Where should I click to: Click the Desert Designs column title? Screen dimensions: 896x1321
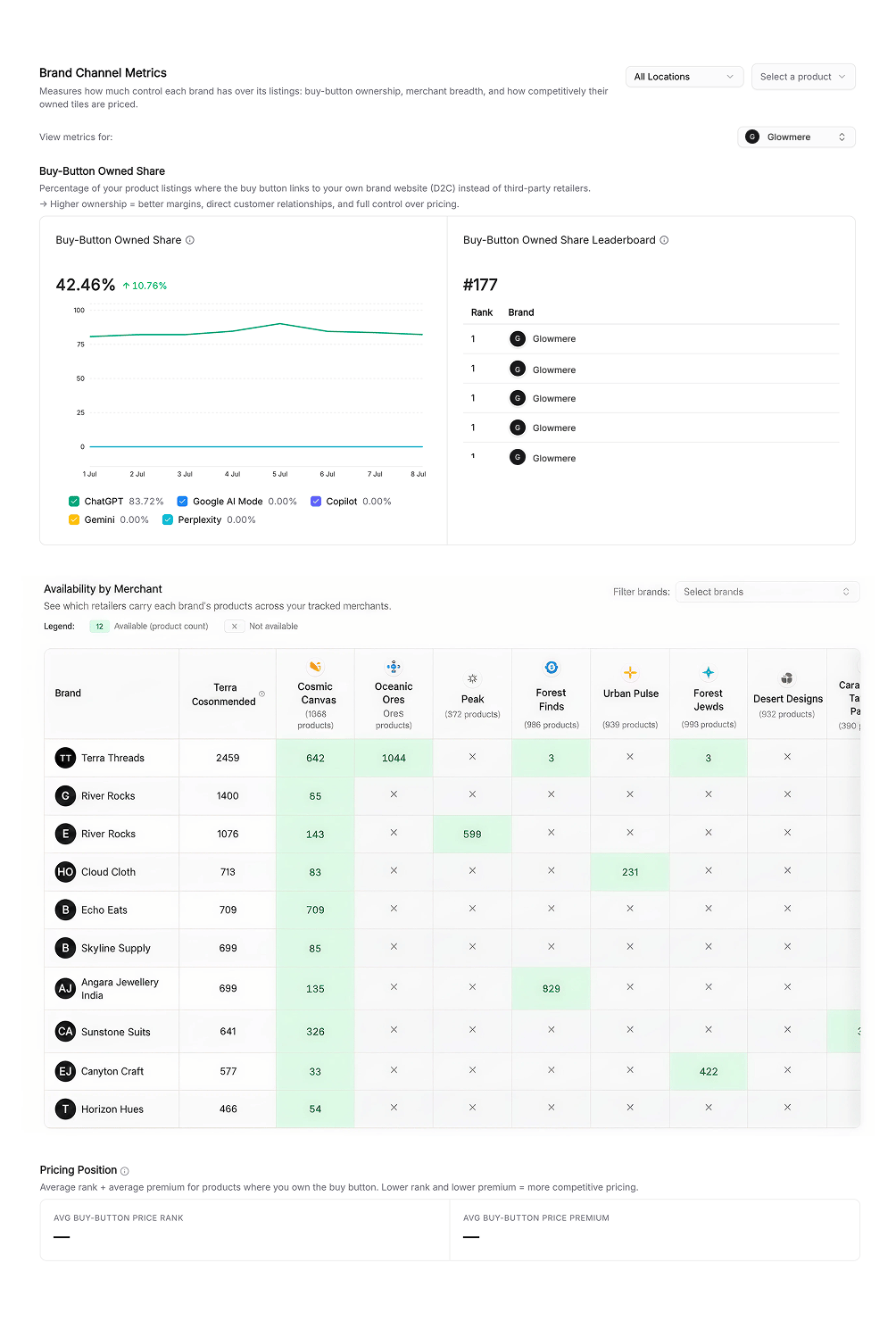[788, 699]
